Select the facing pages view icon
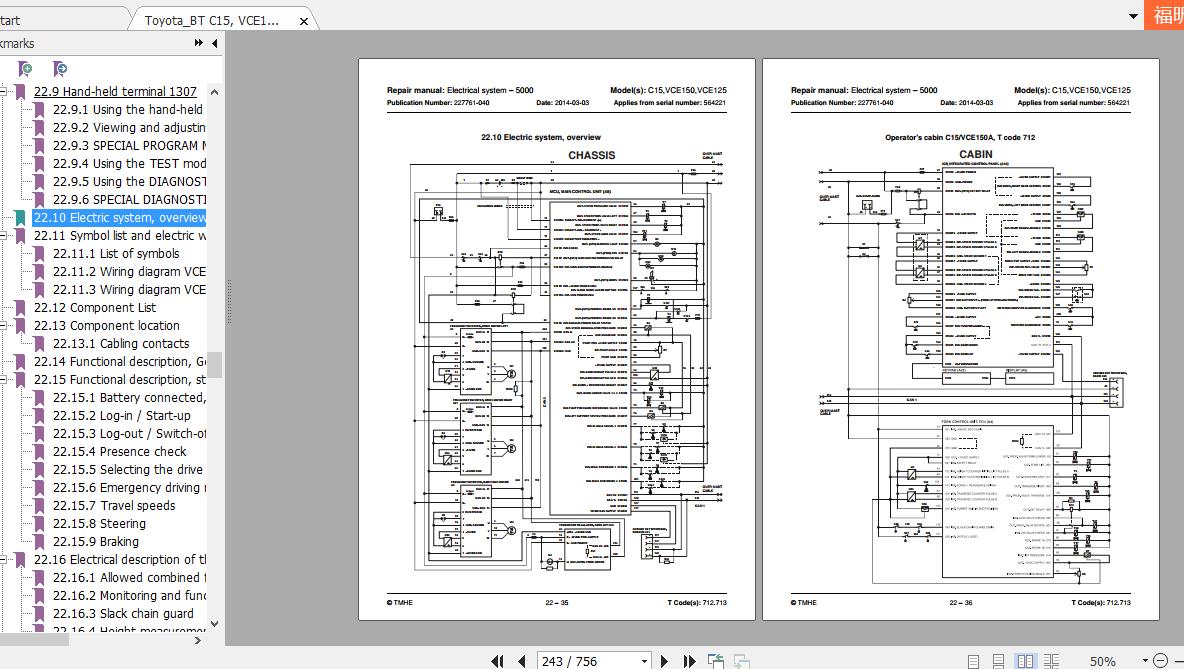Screen dimensions: 1184x669 click(1024, 660)
